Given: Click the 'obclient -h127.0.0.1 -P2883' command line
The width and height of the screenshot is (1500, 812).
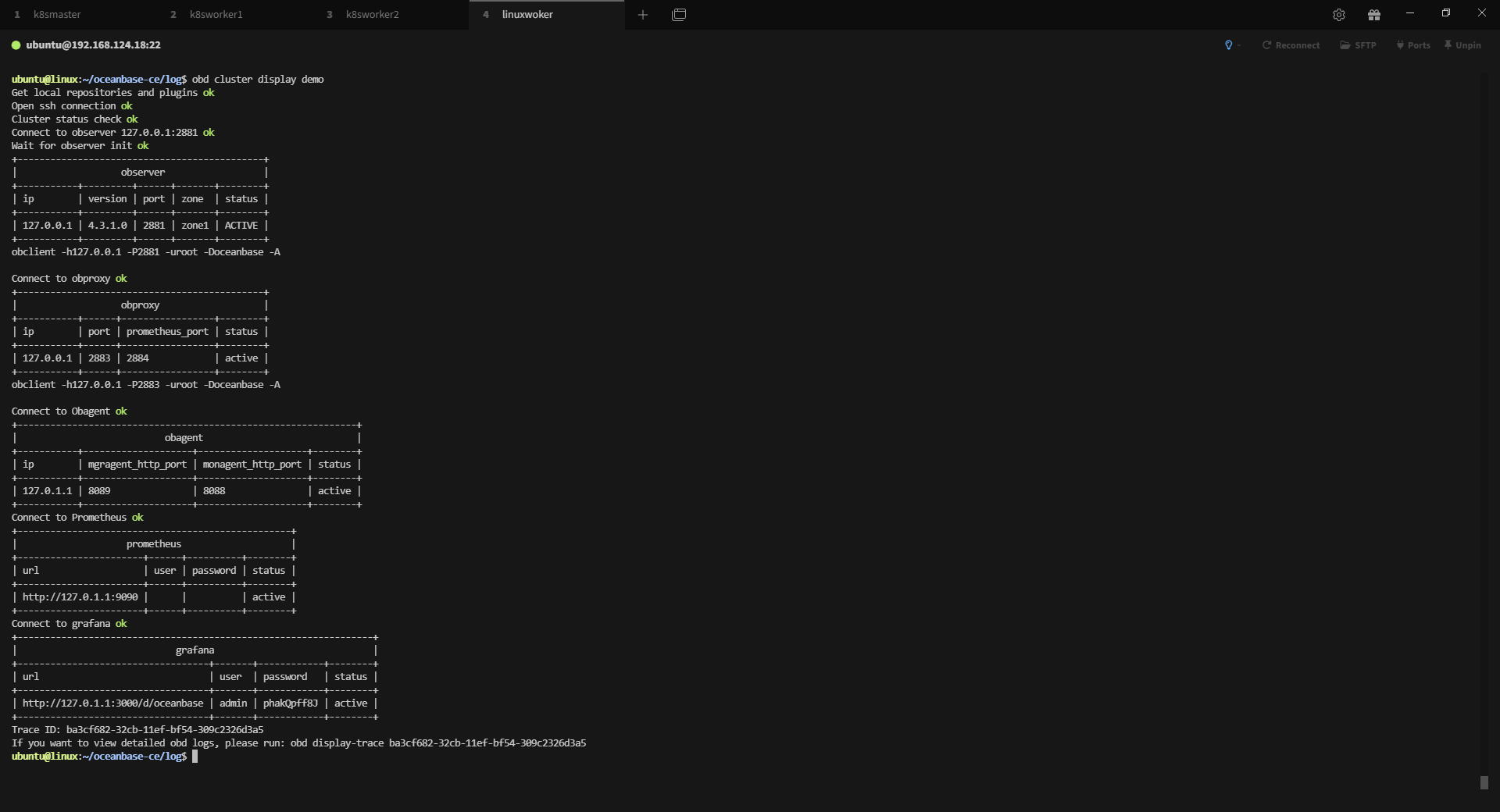Looking at the screenshot, I should click(146, 385).
